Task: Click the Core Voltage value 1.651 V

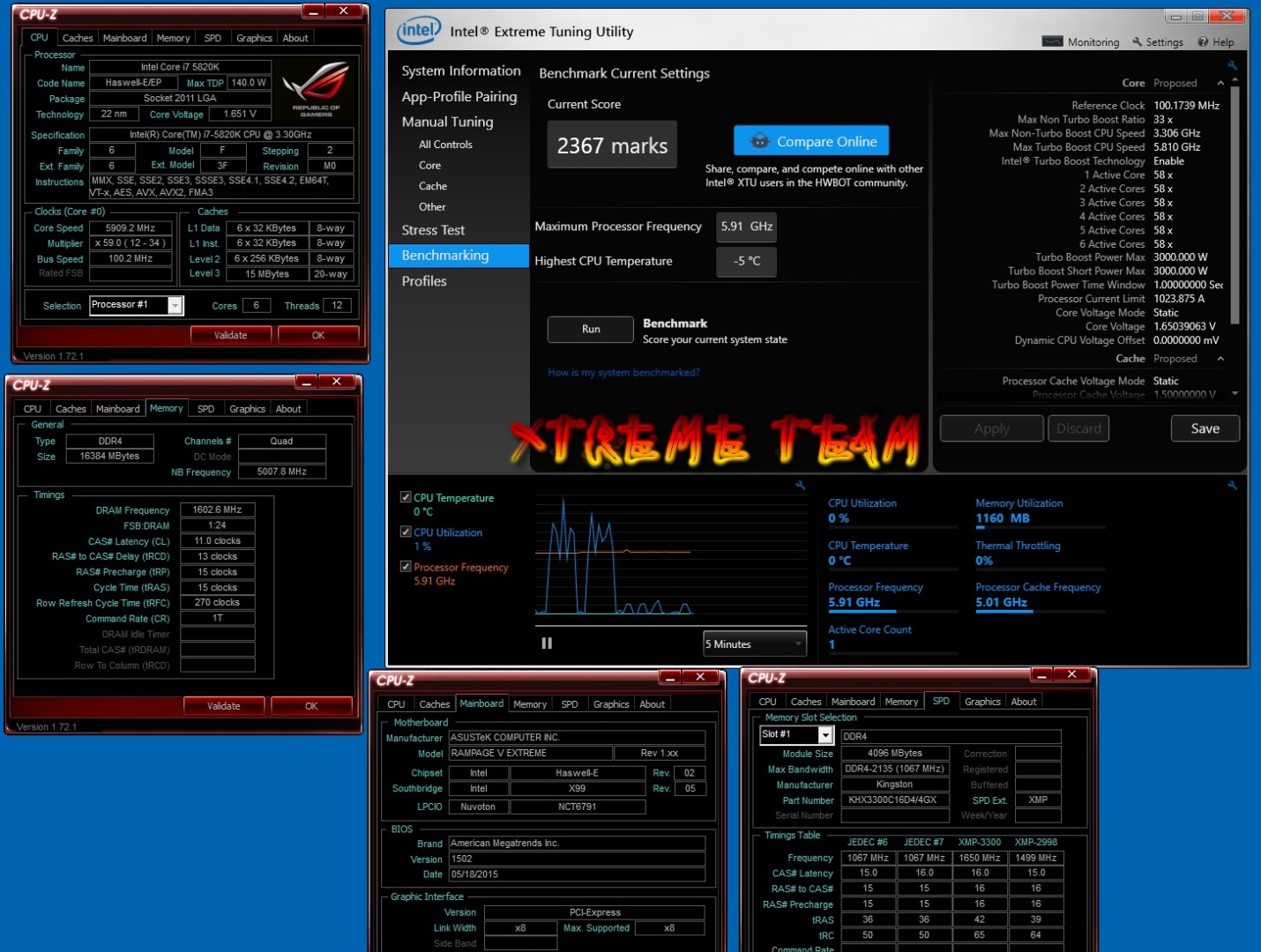Action: [x=240, y=114]
